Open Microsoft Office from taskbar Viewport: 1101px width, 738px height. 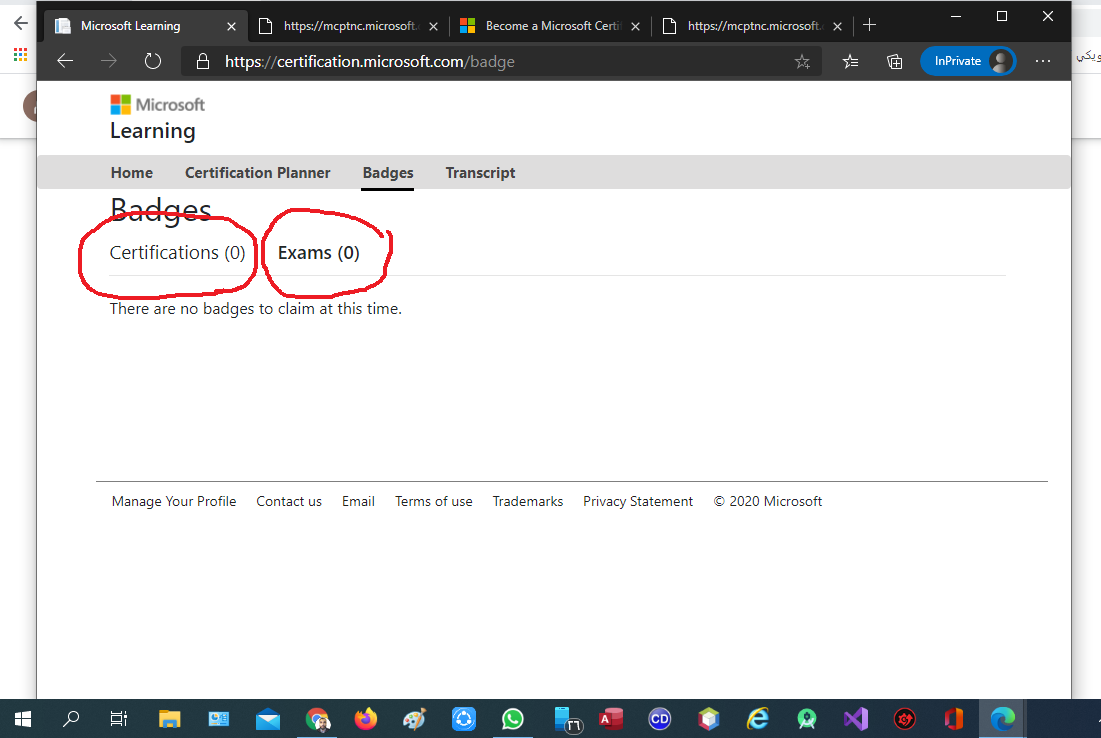pyautogui.click(x=954, y=719)
